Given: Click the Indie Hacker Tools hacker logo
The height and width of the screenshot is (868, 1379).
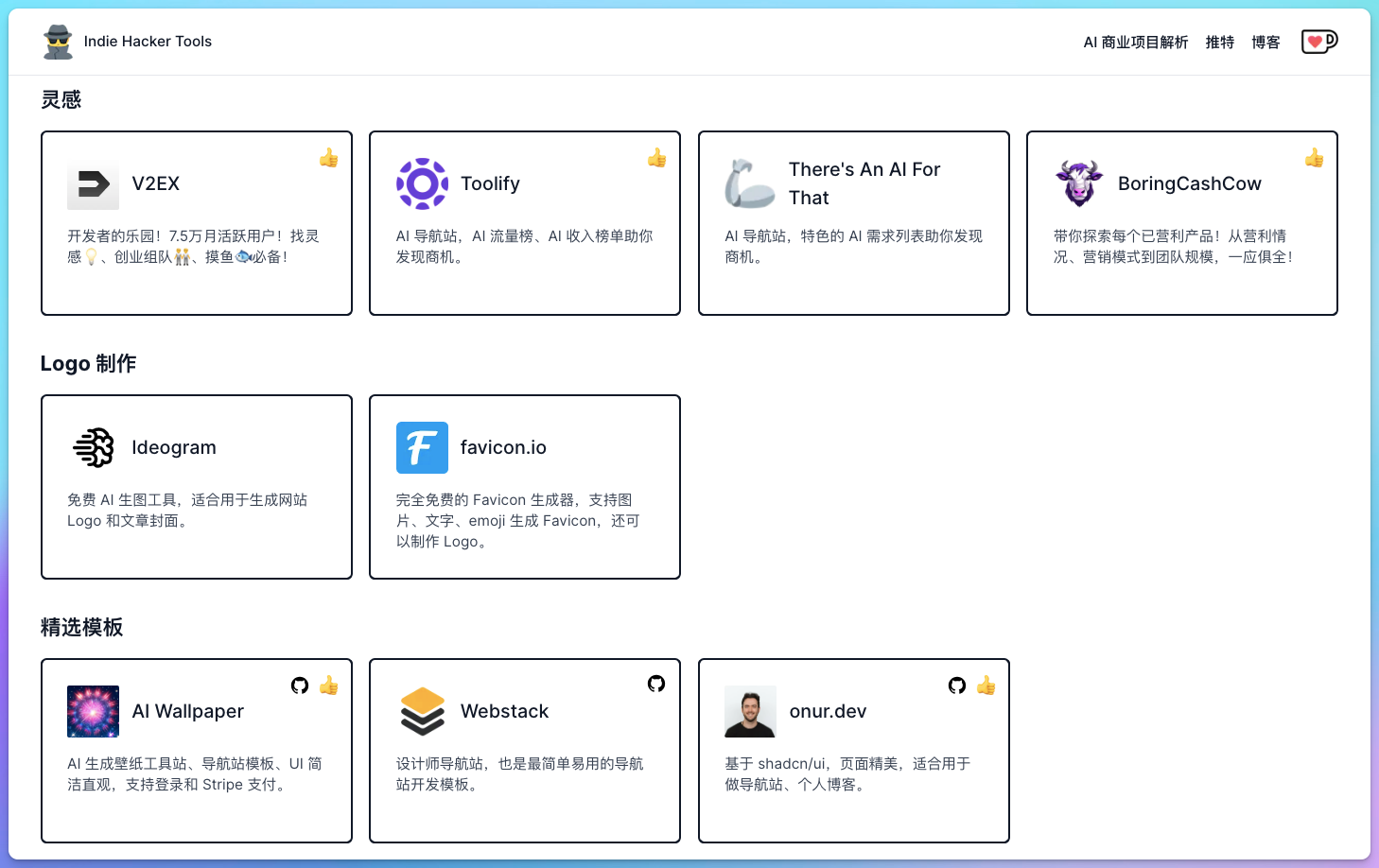Looking at the screenshot, I should [58, 42].
